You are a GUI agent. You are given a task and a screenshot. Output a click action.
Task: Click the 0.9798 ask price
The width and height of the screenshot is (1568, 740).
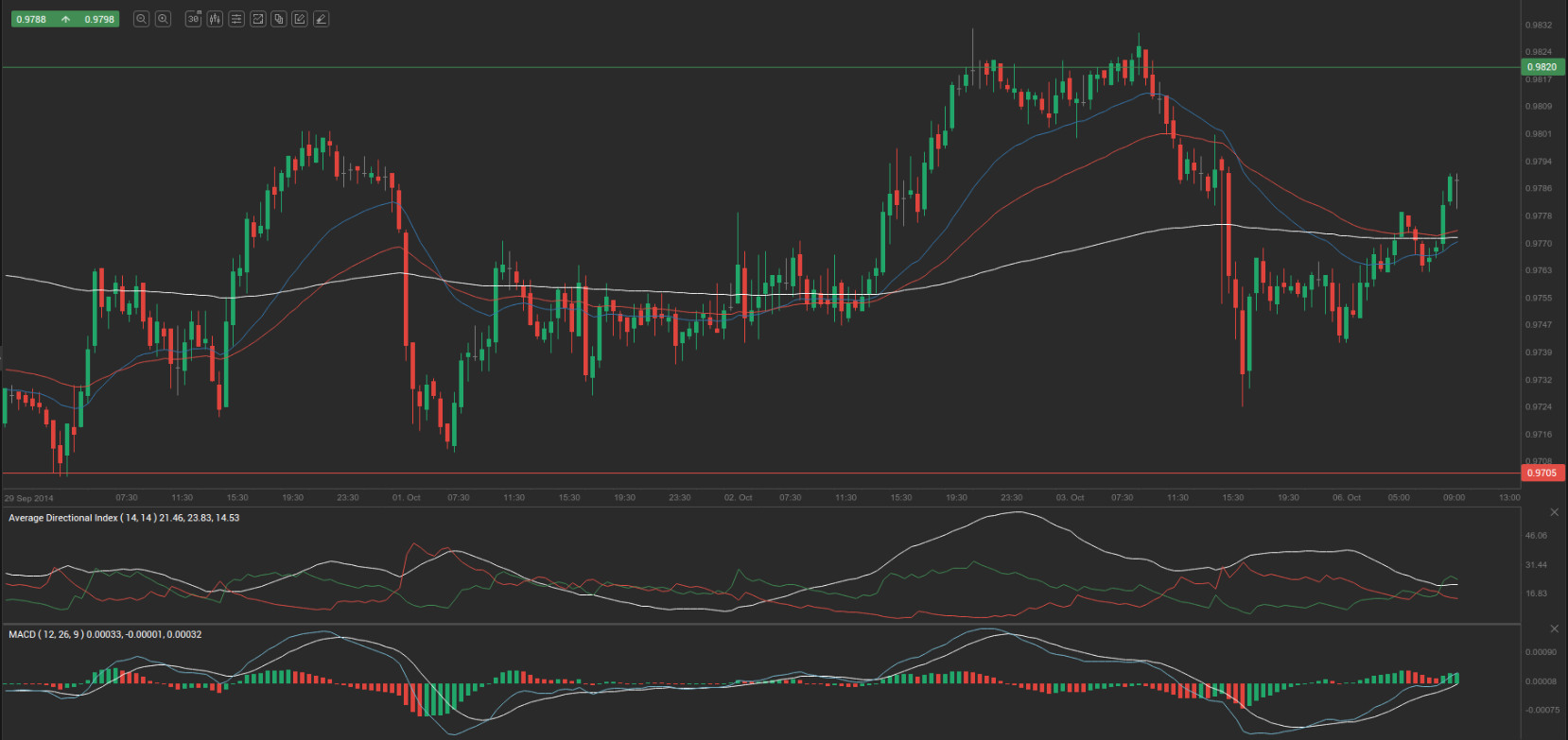coord(99,19)
